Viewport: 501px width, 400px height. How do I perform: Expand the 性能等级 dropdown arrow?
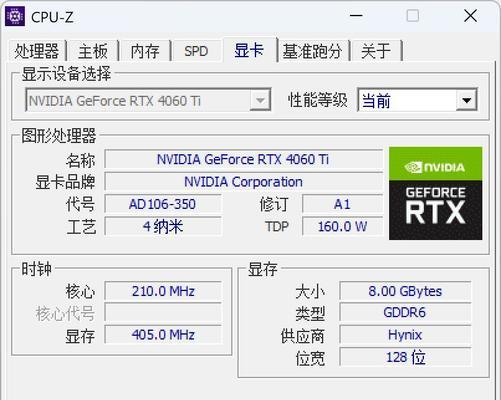(x=467, y=100)
